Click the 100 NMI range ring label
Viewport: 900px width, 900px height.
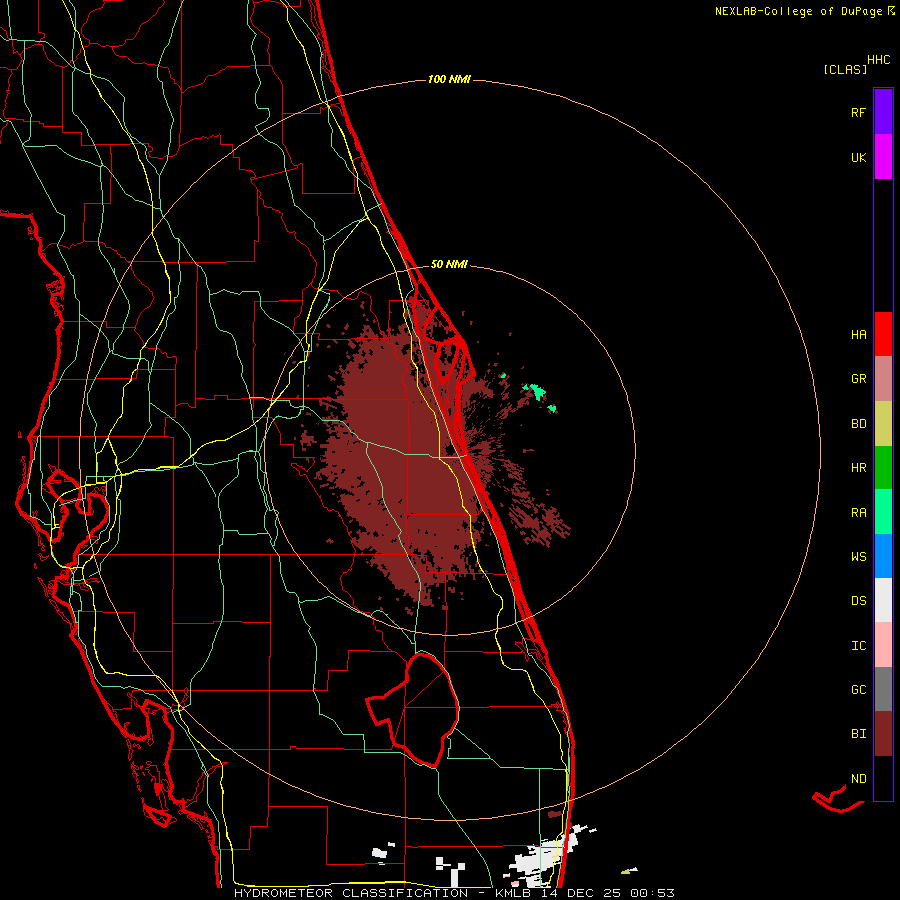[449, 79]
